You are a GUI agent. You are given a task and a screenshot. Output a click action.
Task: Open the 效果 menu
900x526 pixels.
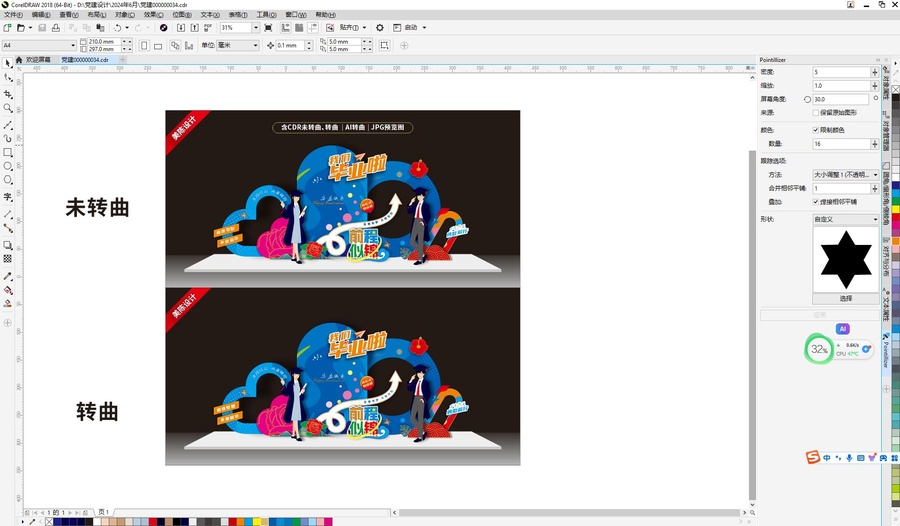(x=153, y=15)
